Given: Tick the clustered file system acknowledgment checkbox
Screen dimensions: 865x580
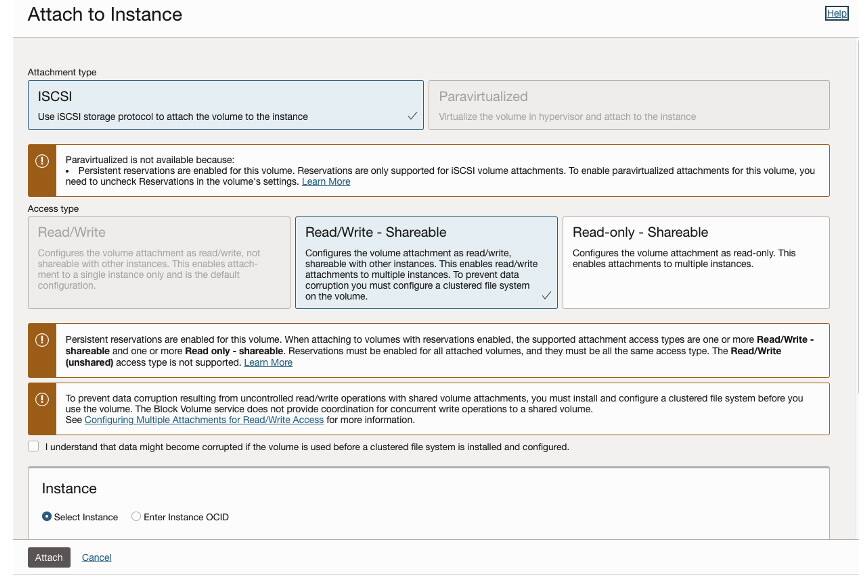Looking at the screenshot, I should 34,447.
